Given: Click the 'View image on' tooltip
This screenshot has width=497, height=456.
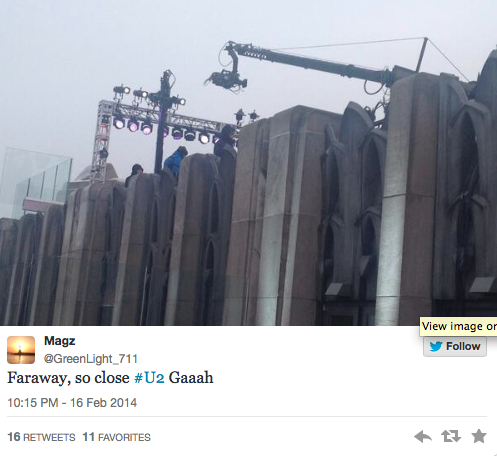Looking at the screenshot, I should 459,326.
